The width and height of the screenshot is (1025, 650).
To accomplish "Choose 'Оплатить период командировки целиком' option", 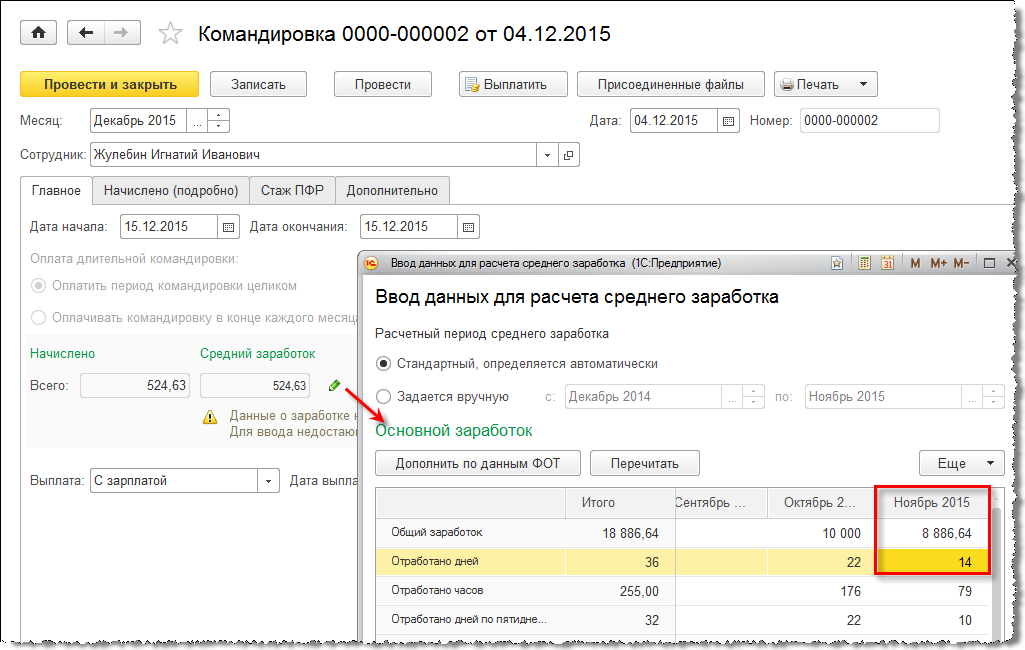I will pos(39,286).
